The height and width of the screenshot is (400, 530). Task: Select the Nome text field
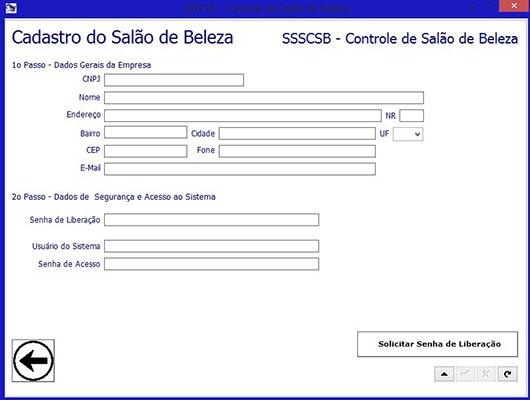coord(264,98)
